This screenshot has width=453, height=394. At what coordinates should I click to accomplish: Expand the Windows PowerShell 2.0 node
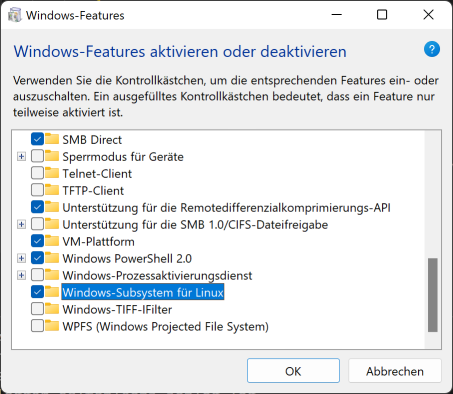coord(21,258)
